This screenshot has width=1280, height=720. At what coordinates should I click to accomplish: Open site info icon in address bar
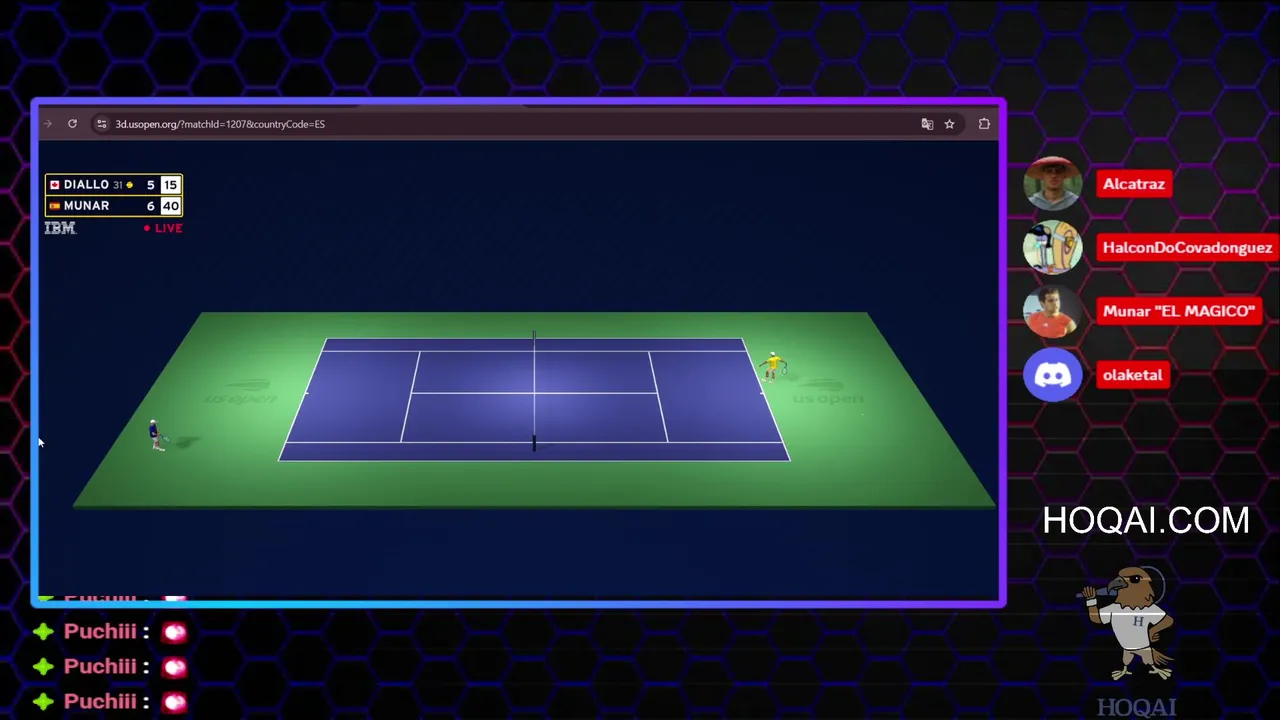pyautogui.click(x=101, y=124)
